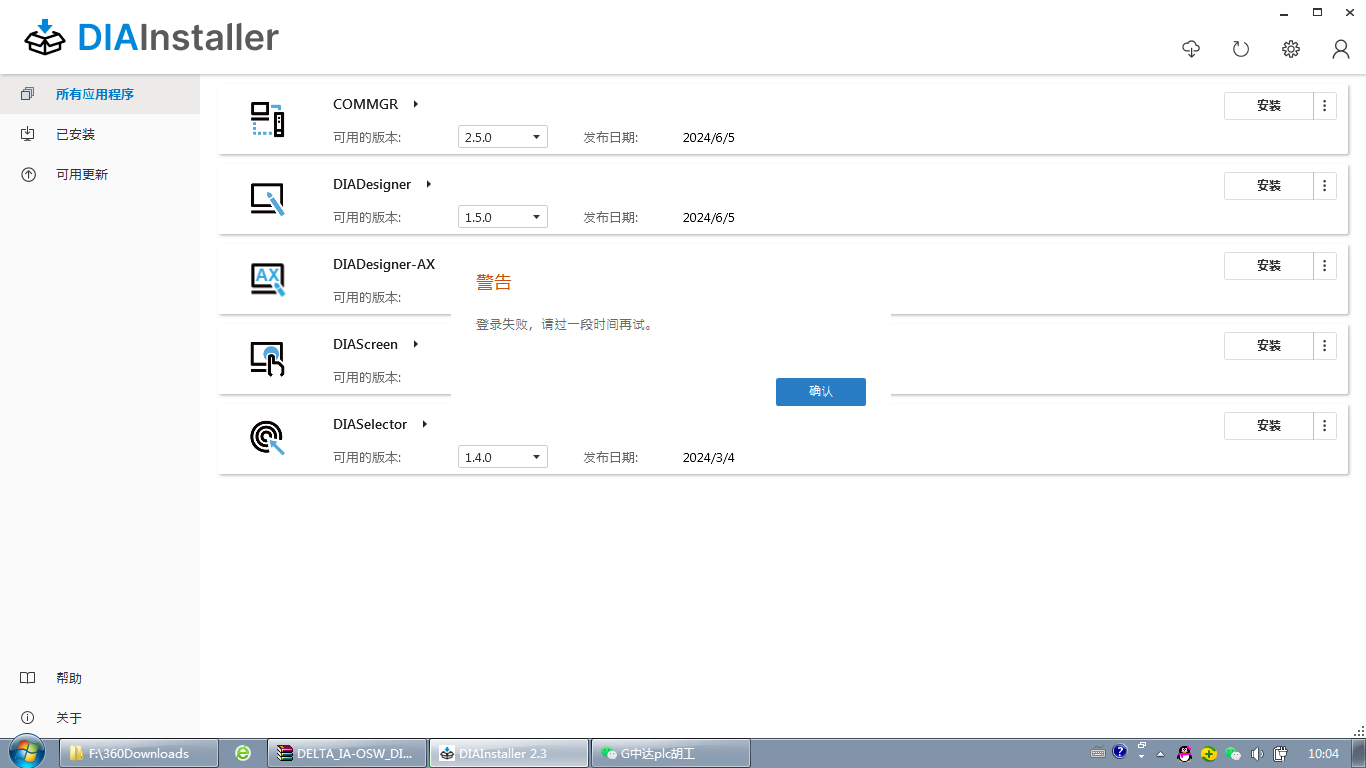Open DIASelector version 1.4.0 dropdown
The width and height of the screenshot is (1366, 768).
pyautogui.click(x=502, y=457)
